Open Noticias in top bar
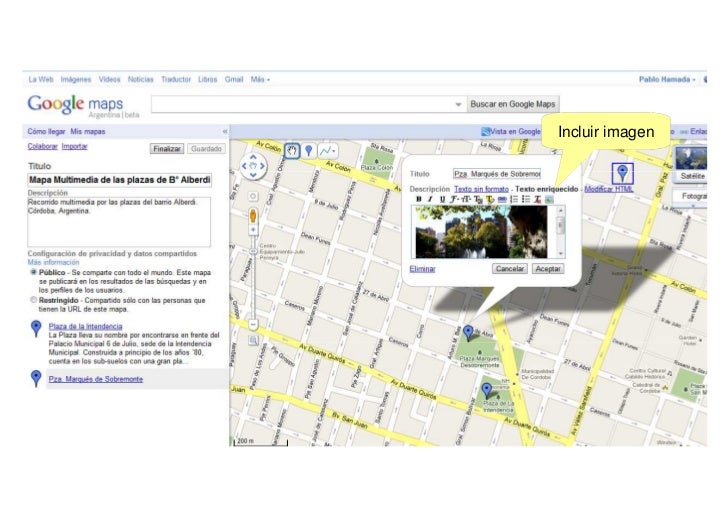This screenshot has height=515, width=728. pyautogui.click(x=141, y=79)
